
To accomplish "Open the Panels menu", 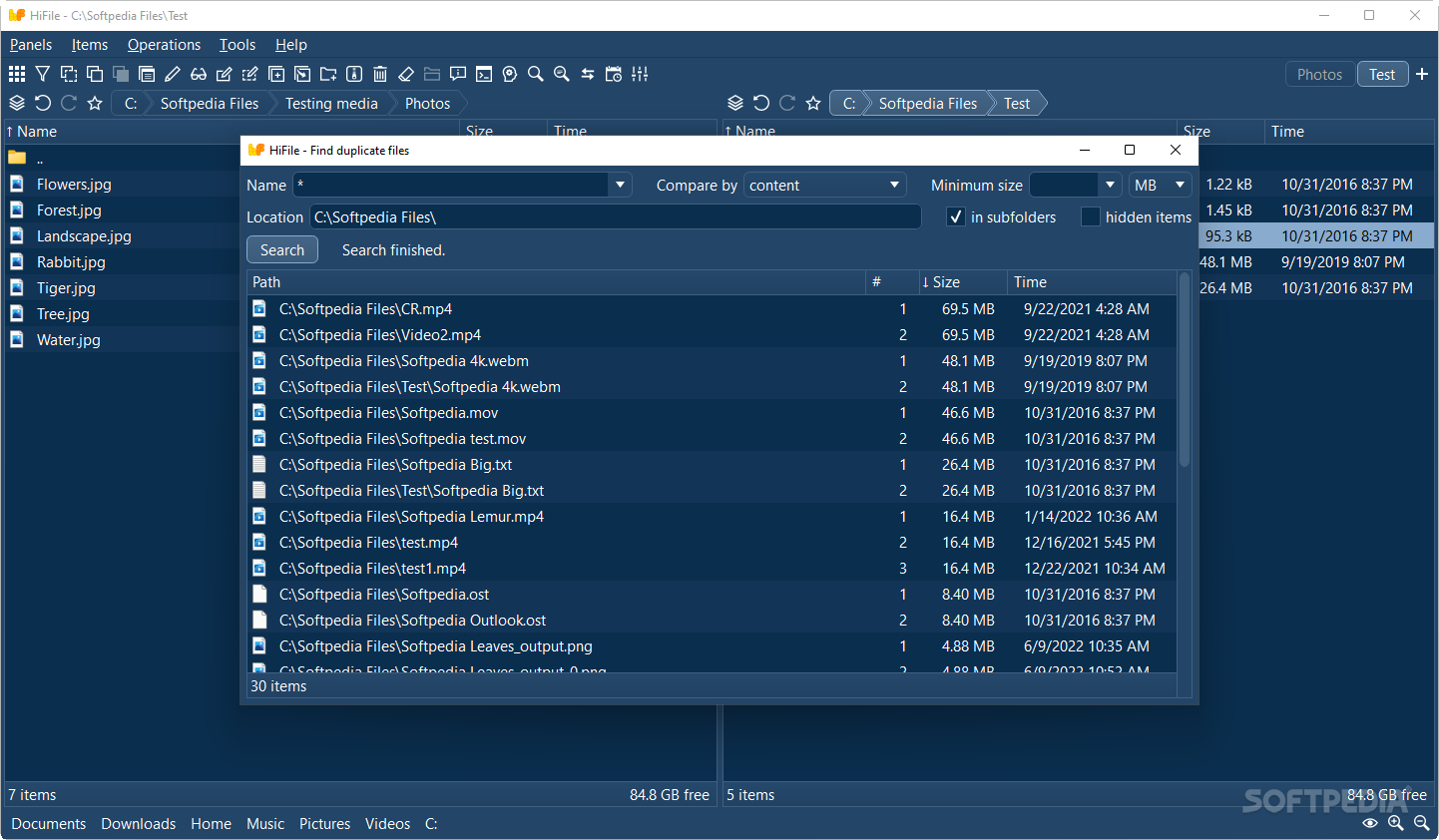I will (x=31, y=45).
